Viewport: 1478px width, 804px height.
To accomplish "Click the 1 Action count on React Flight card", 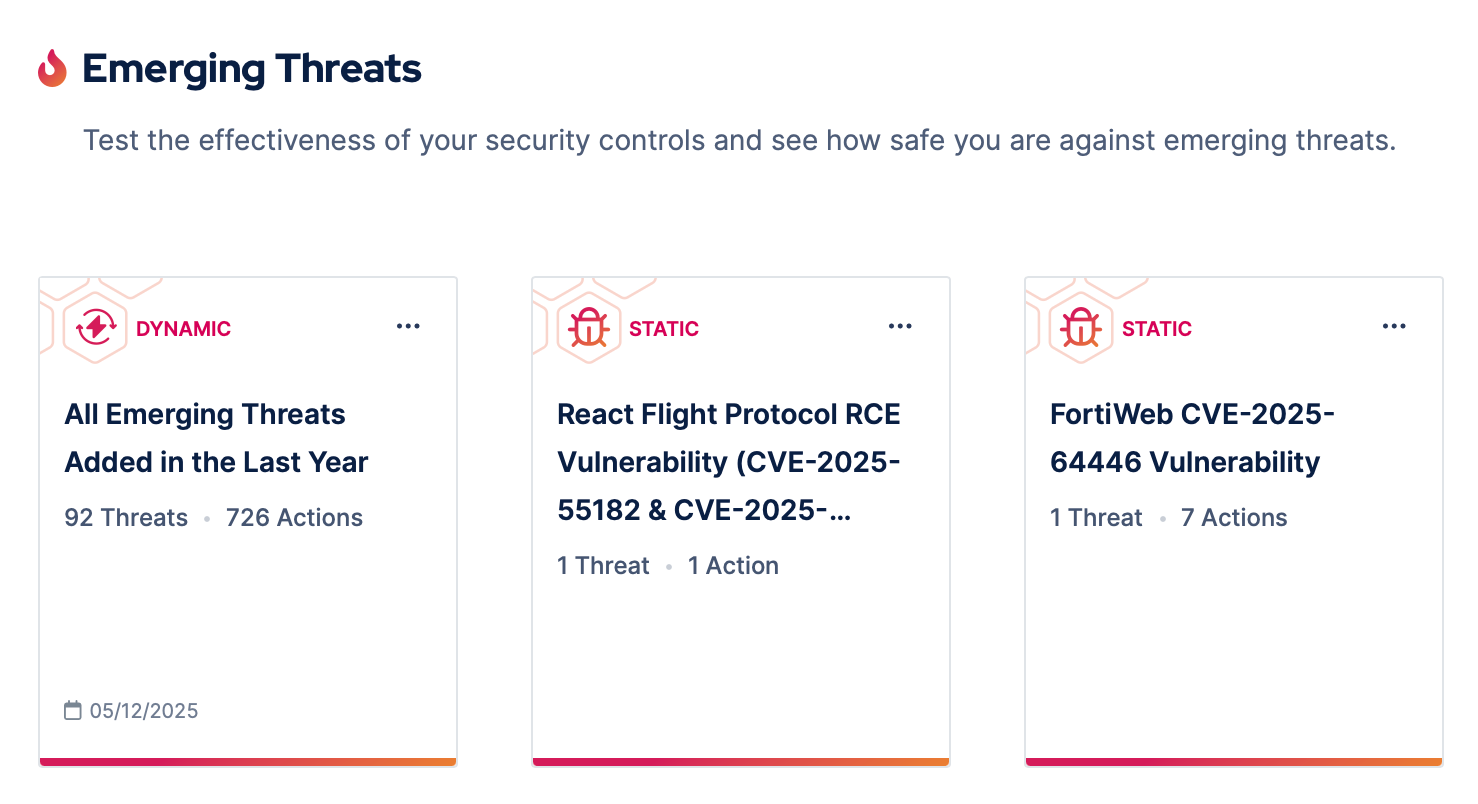I will click(733, 566).
